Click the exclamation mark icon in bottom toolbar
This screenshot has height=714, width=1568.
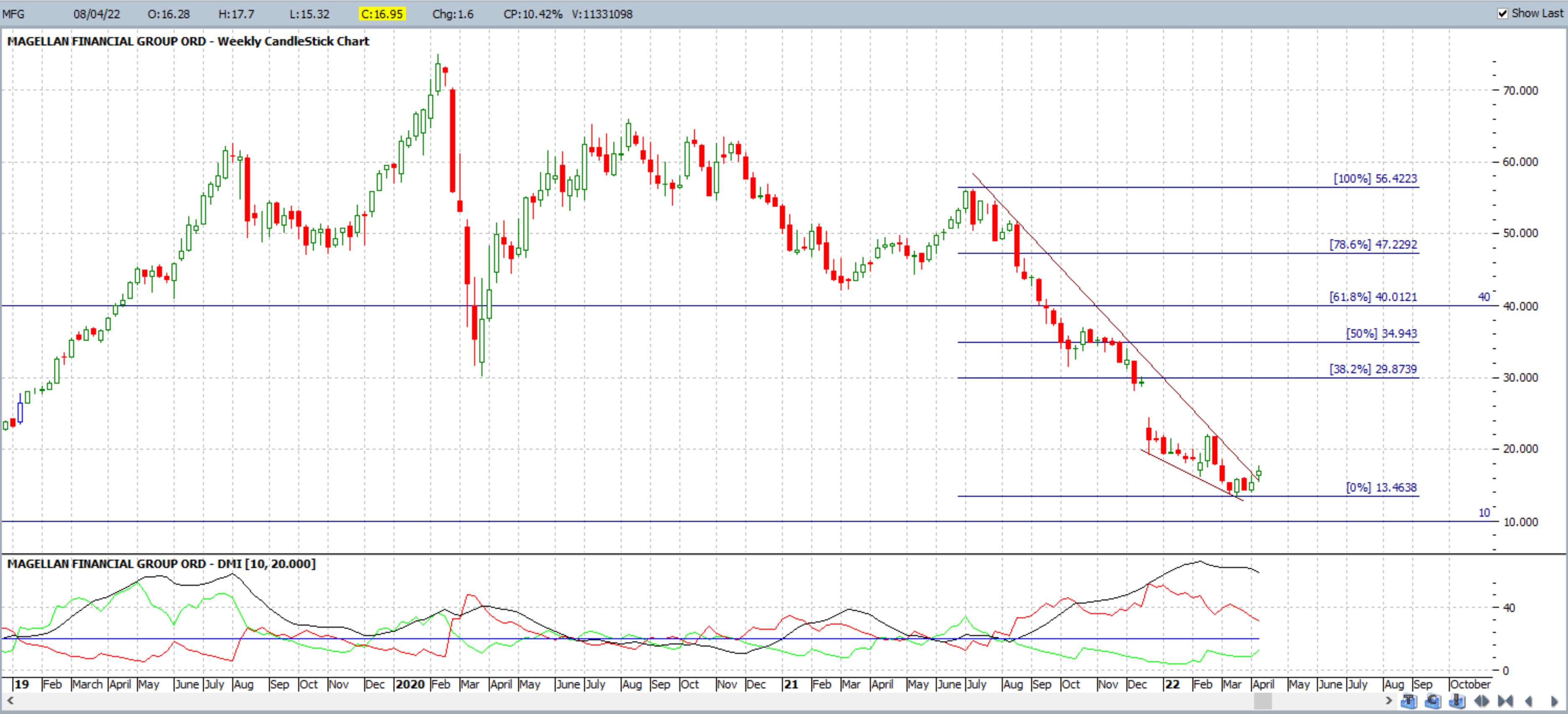point(1457,701)
